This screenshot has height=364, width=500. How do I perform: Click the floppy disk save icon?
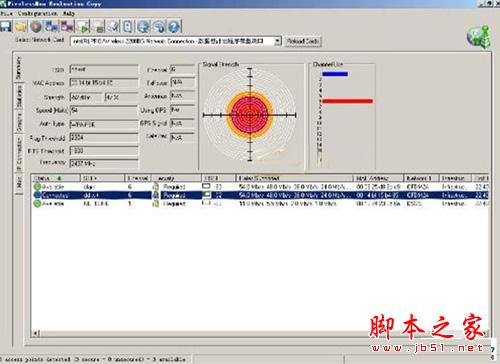[x=6, y=26]
